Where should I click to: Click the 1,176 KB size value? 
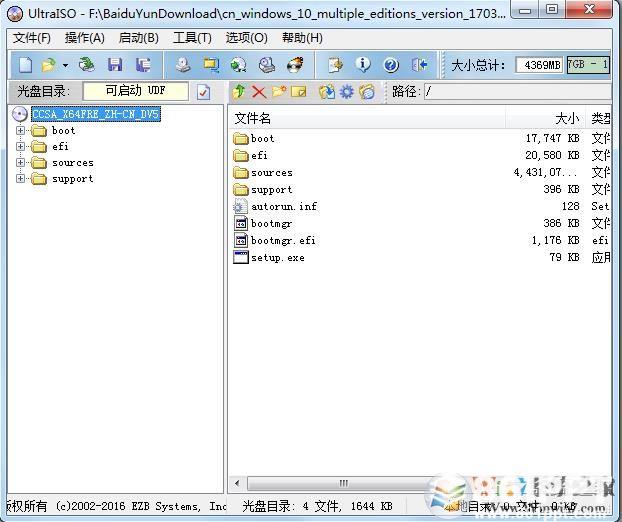[555, 240]
